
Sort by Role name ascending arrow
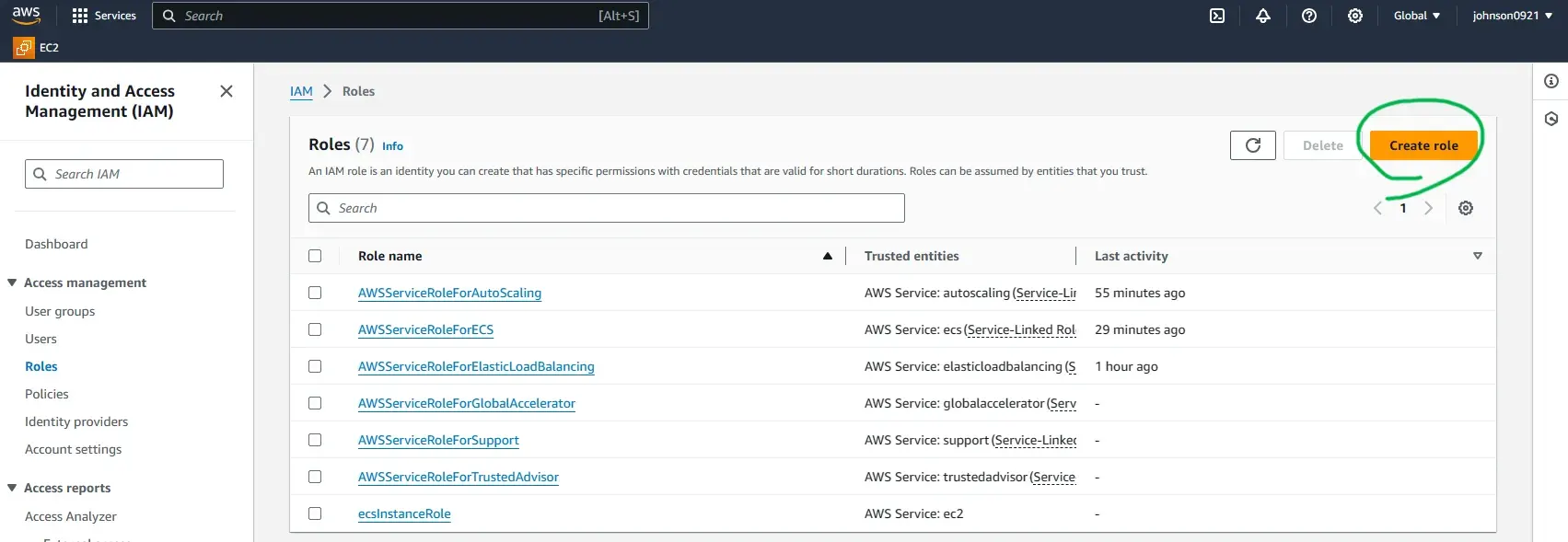828,256
